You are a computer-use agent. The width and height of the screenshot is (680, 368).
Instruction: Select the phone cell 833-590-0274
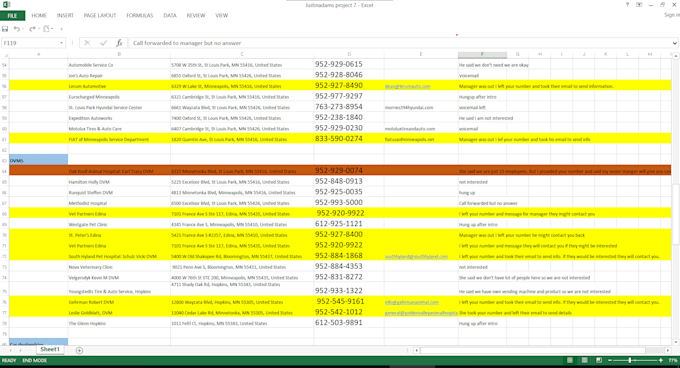(349, 139)
